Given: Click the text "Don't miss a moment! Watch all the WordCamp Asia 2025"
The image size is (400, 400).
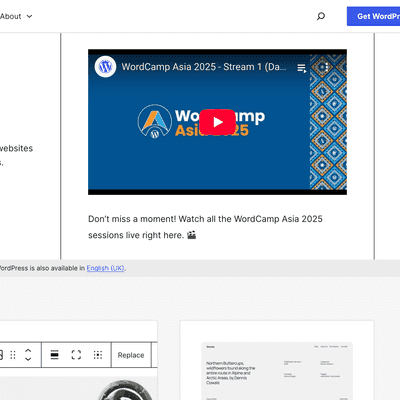Looking at the screenshot, I should [205, 219].
